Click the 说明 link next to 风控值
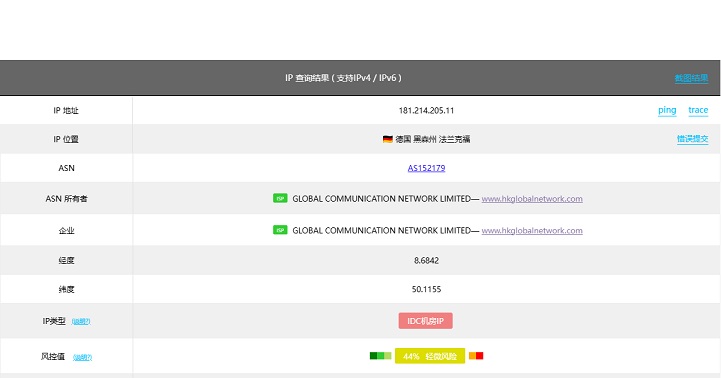721x378 pixels. [82, 357]
